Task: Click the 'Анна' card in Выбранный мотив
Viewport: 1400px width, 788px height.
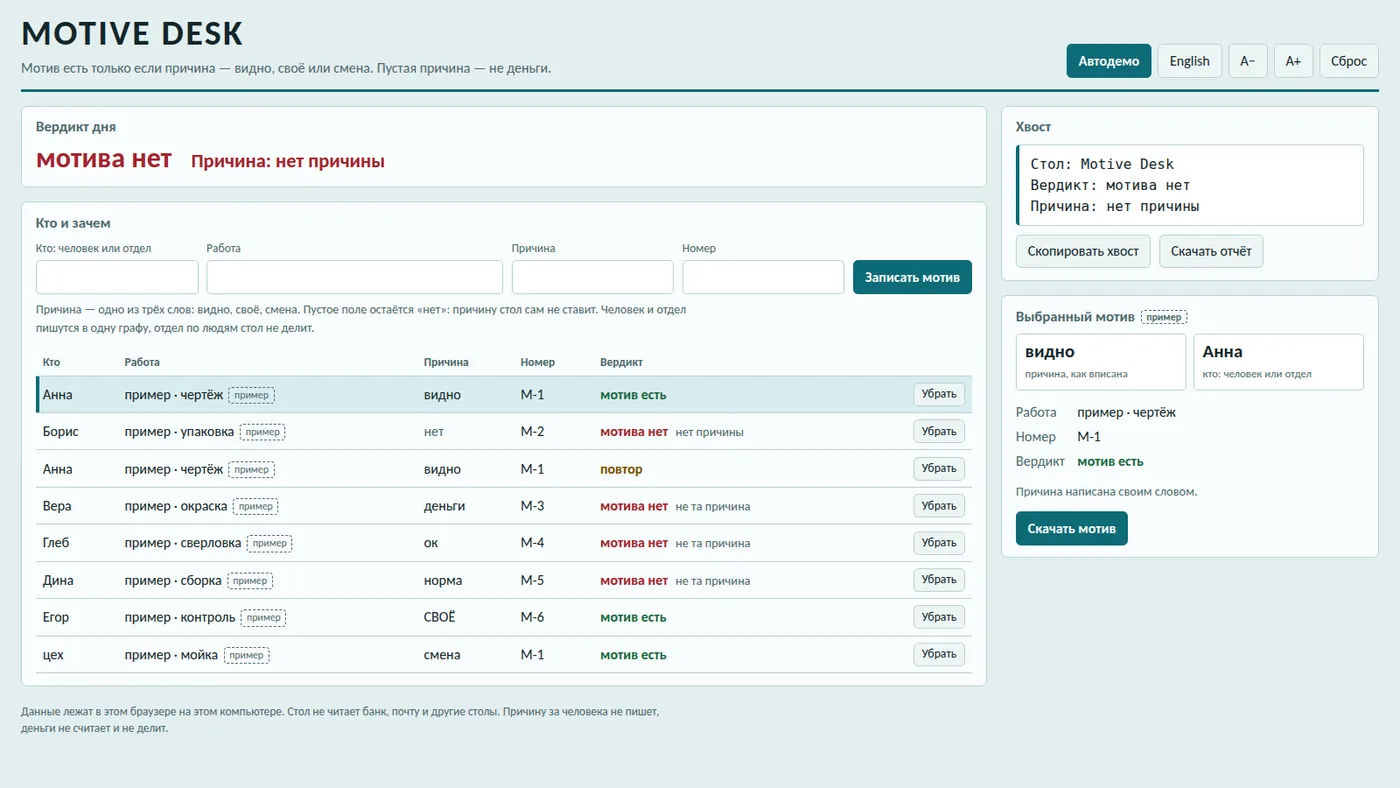Action: click(x=1279, y=361)
